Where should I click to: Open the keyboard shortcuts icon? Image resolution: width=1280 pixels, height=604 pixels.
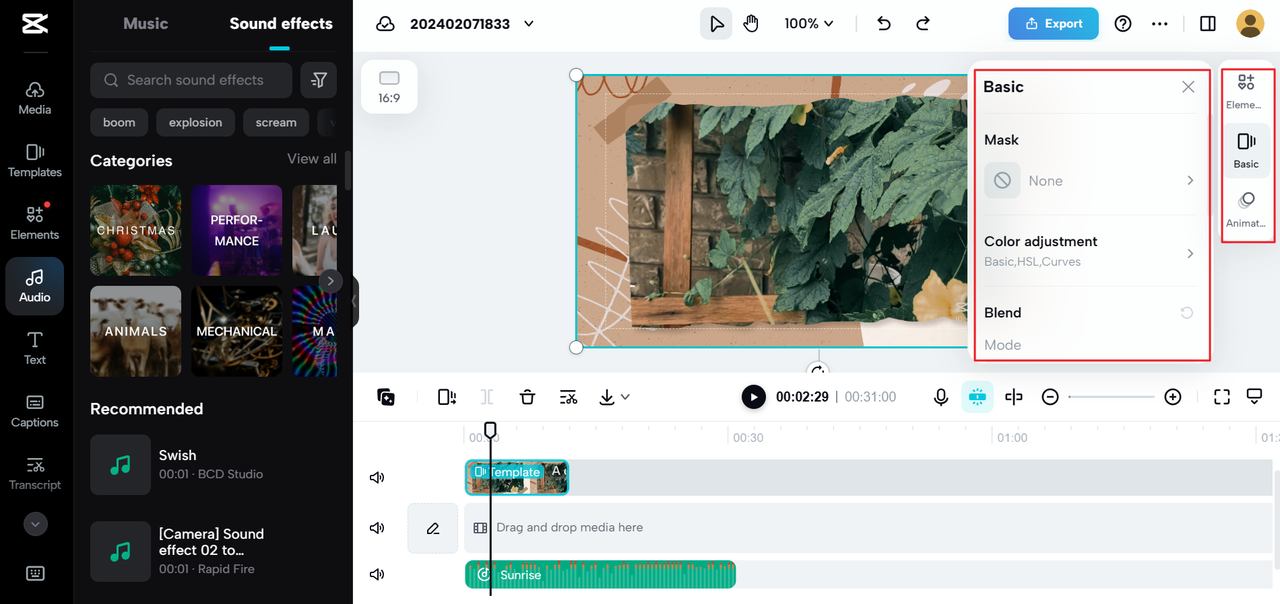(x=35, y=573)
